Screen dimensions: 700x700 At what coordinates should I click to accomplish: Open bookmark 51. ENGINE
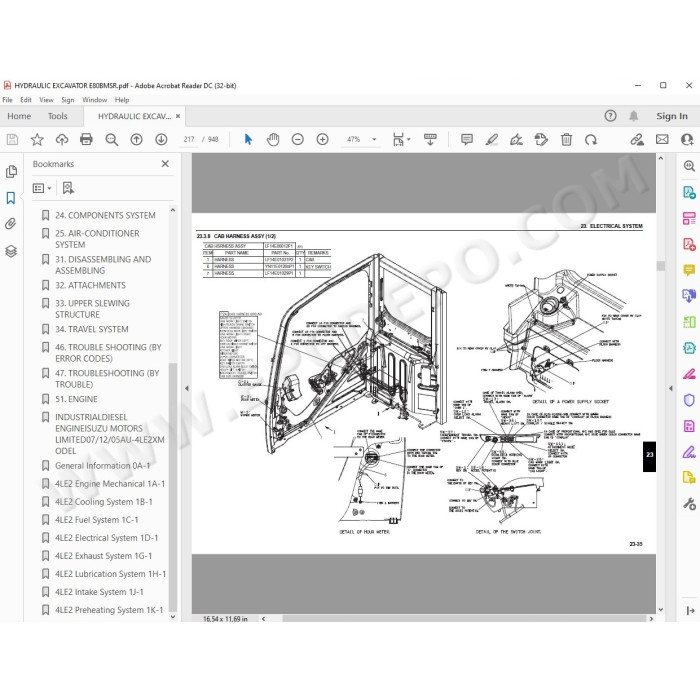76,399
